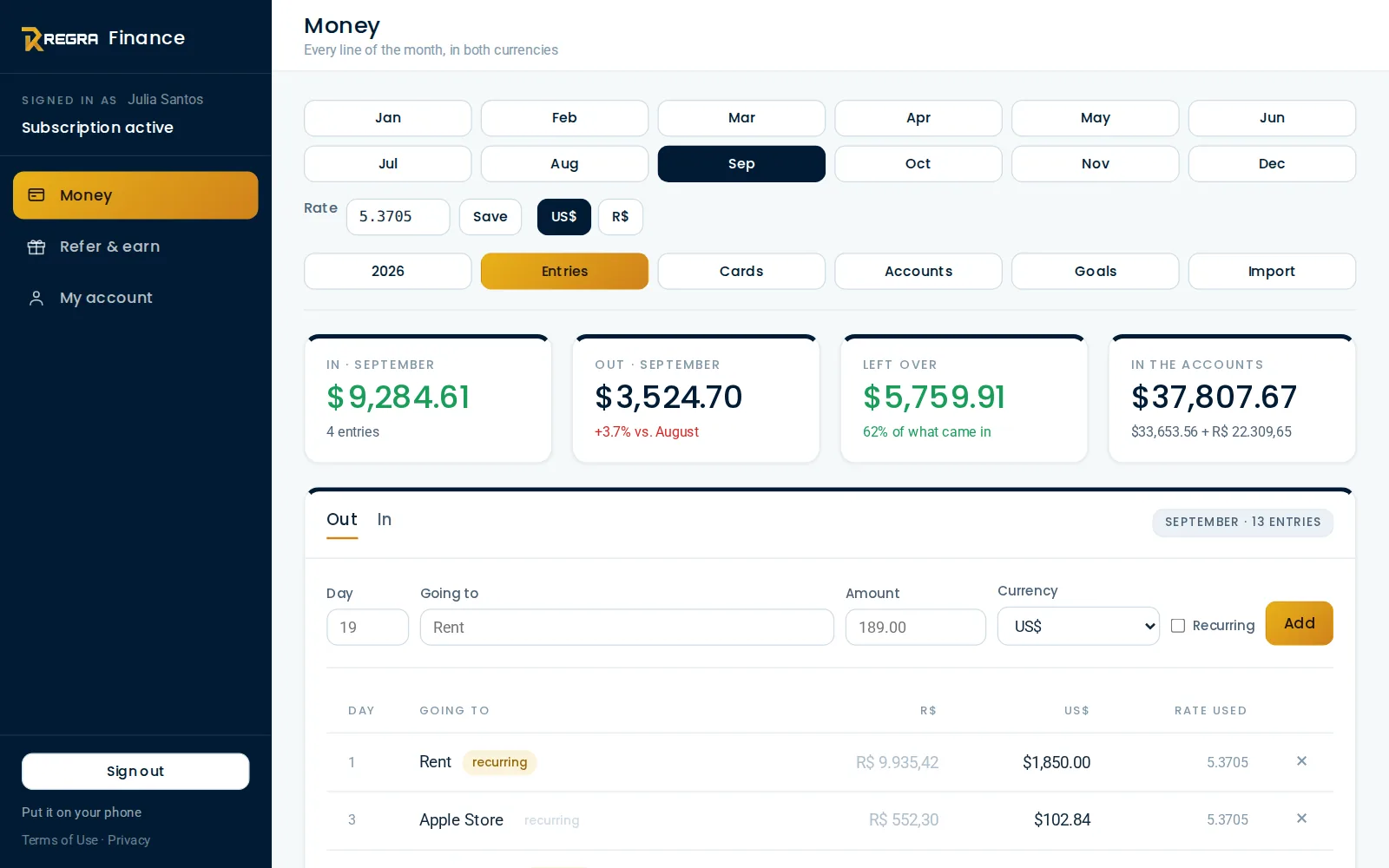Image resolution: width=1389 pixels, height=868 pixels.
Task: Click the R$ 9.935,42 rent amount
Action: click(897, 762)
